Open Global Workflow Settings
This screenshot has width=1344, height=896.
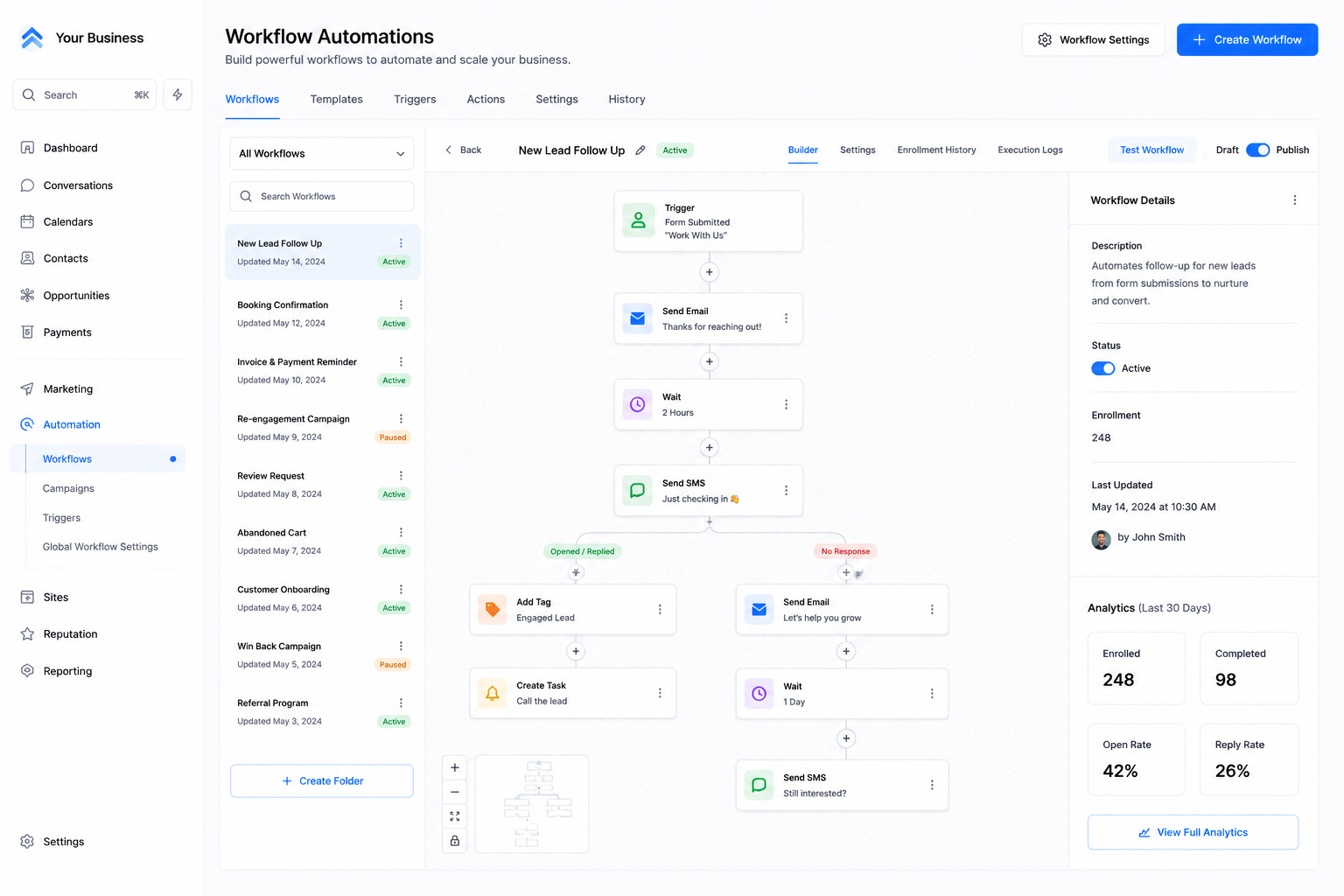tap(101, 547)
